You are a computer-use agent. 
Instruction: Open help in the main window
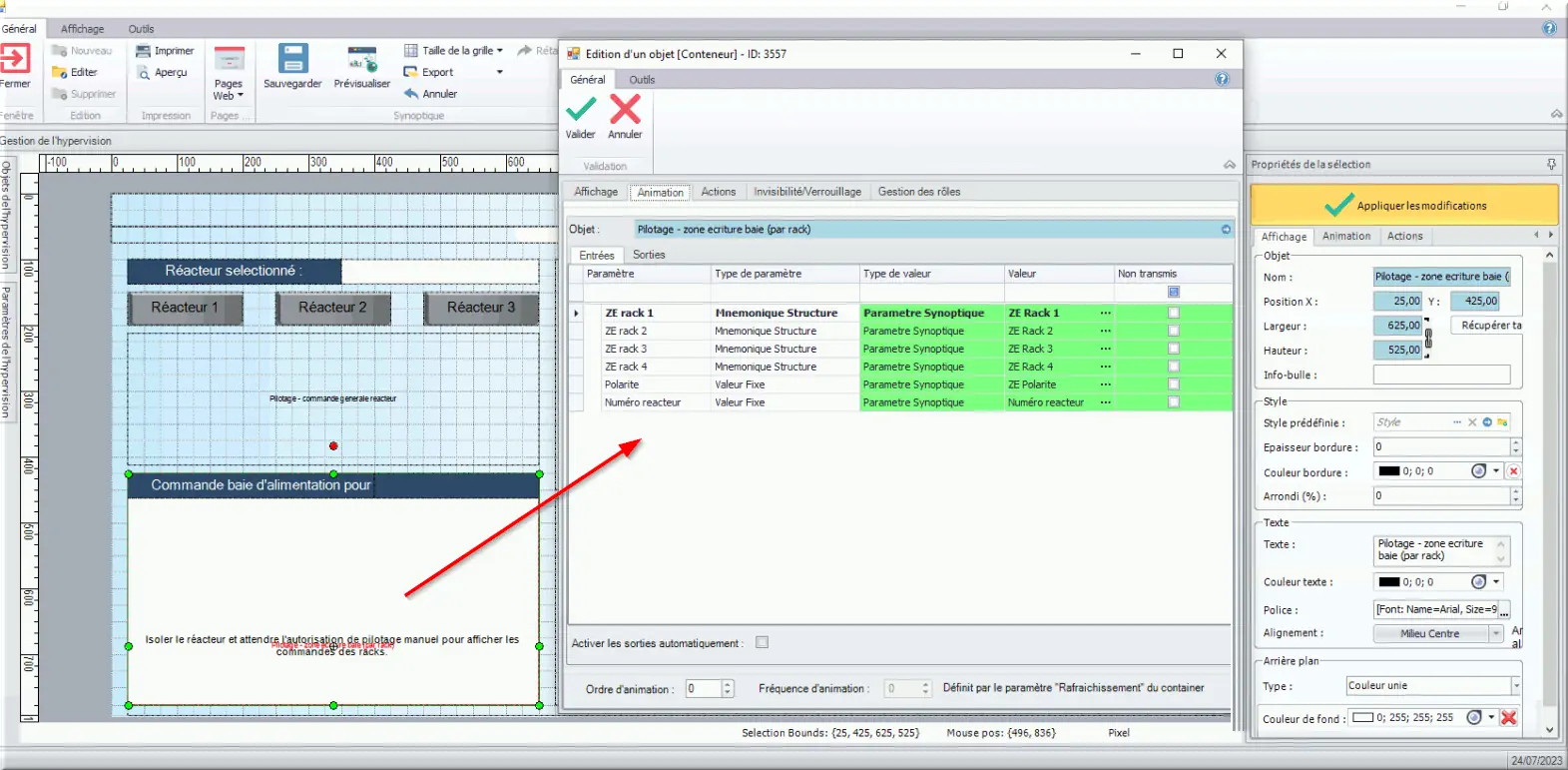point(1549,28)
